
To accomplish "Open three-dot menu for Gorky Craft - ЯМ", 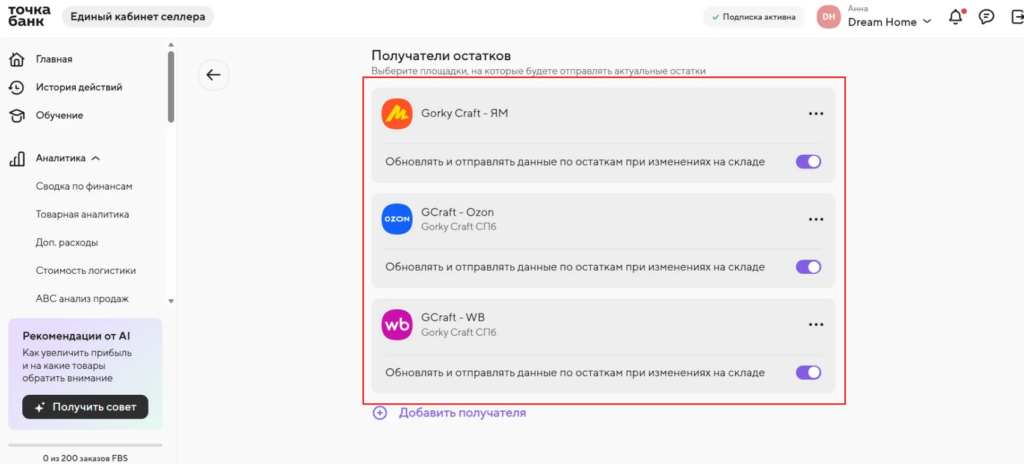I will point(816,114).
